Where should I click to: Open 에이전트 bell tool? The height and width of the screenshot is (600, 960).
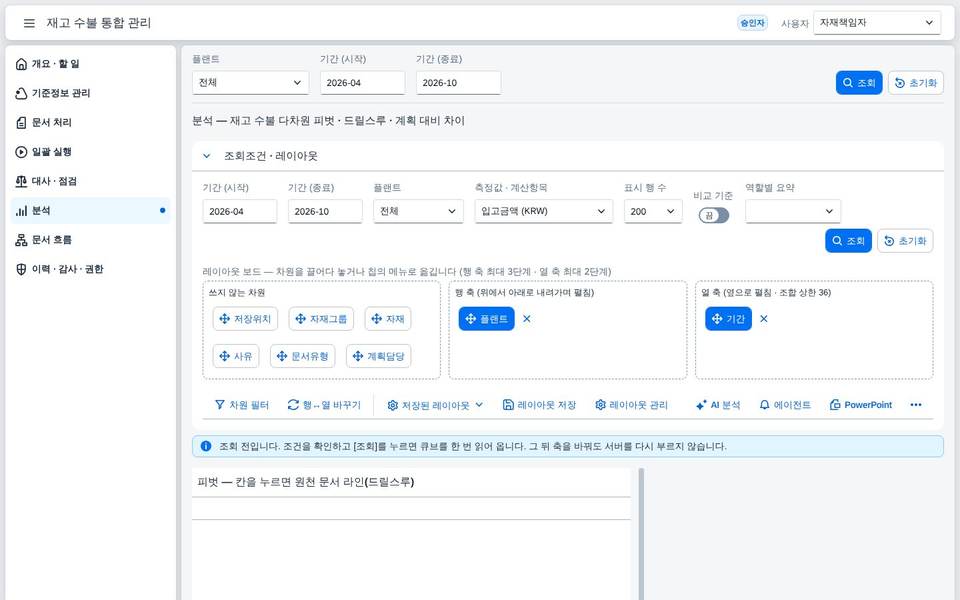(x=785, y=405)
